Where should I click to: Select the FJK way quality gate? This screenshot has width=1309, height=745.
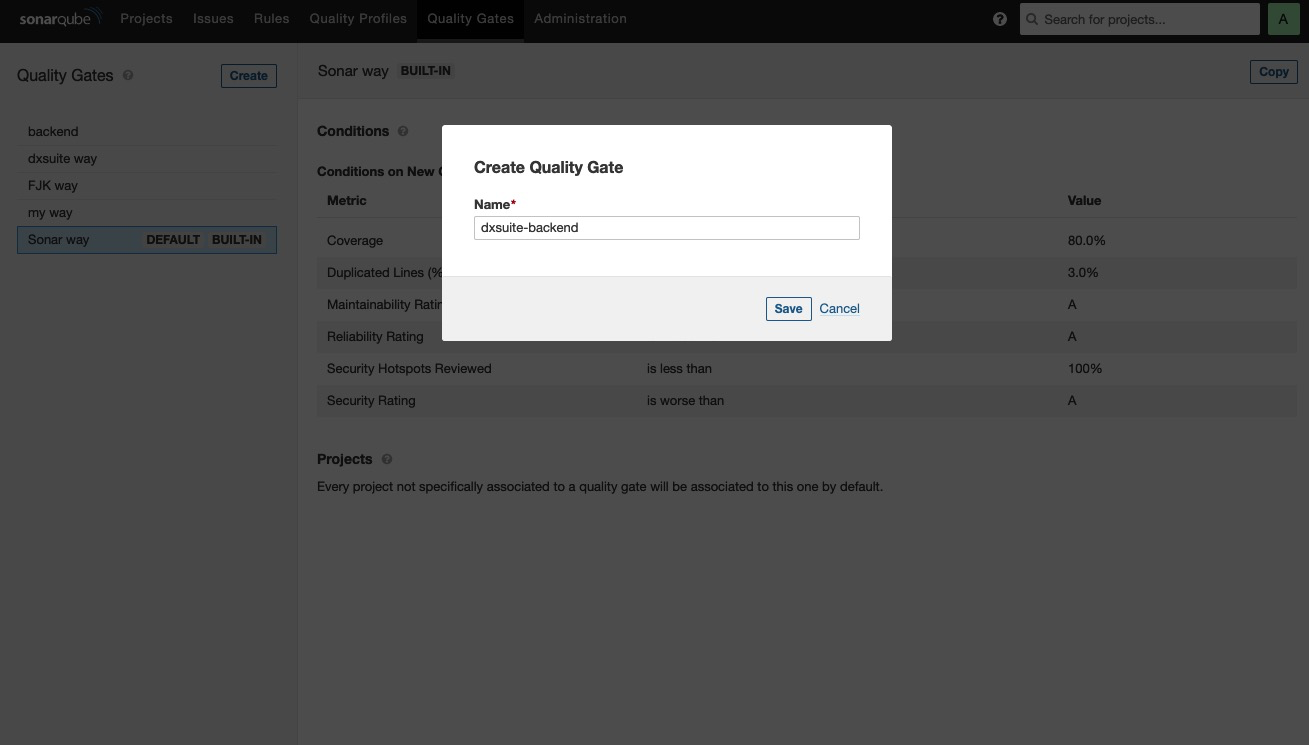147,185
